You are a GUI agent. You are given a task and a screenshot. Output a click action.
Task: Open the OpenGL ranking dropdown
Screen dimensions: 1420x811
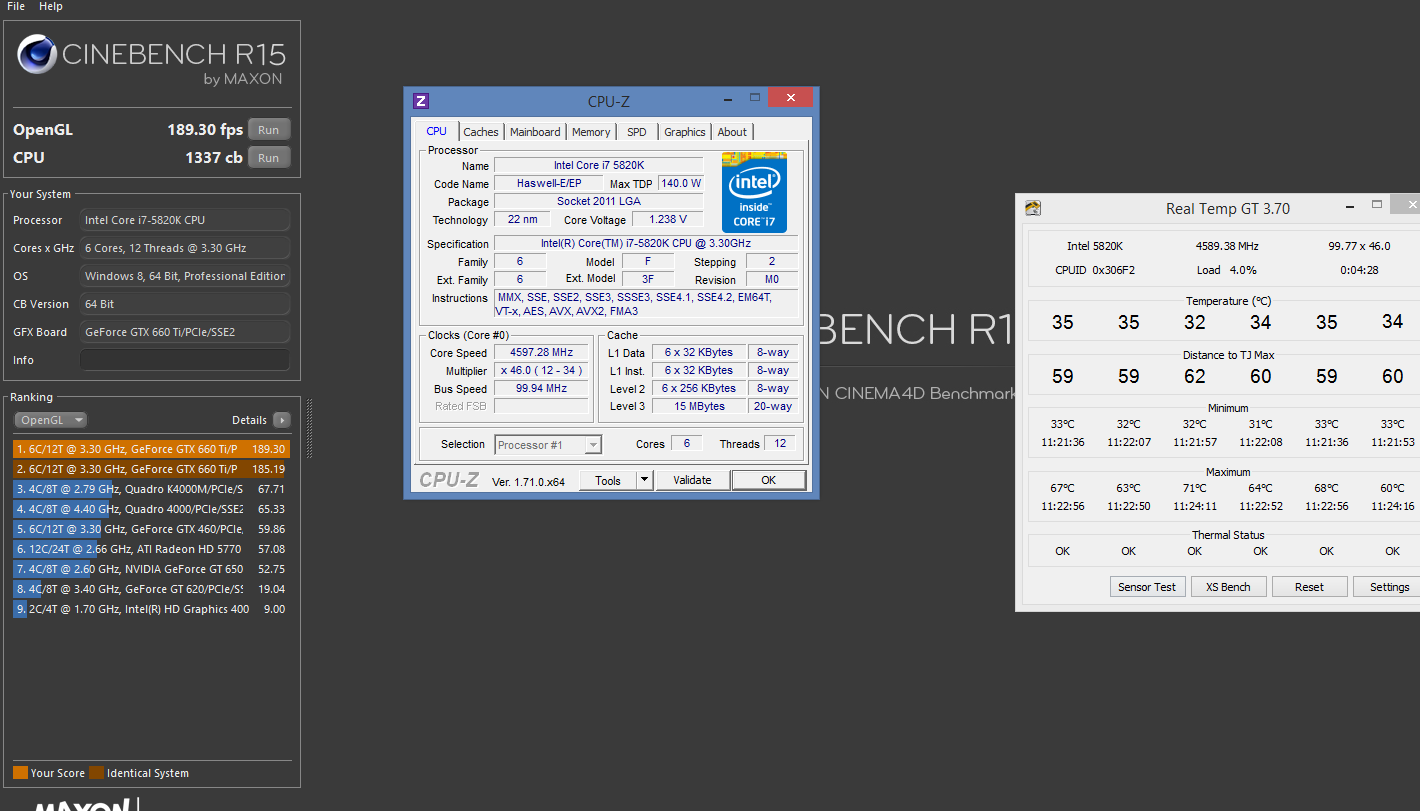point(51,420)
